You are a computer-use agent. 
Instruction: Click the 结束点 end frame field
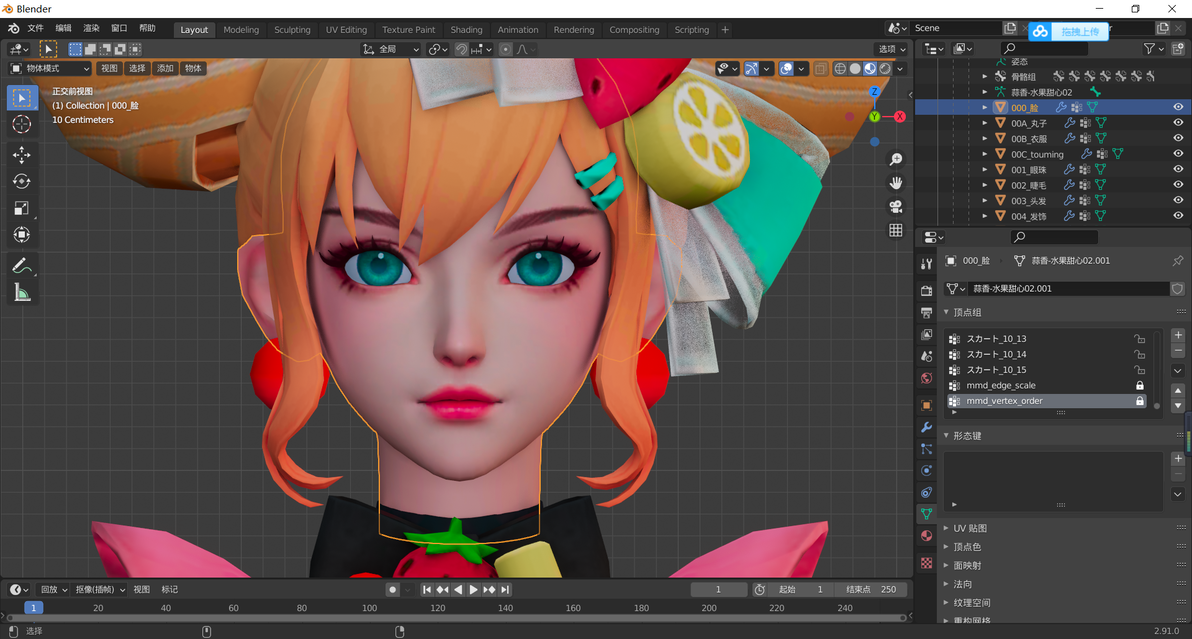click(x=870, y=590)
